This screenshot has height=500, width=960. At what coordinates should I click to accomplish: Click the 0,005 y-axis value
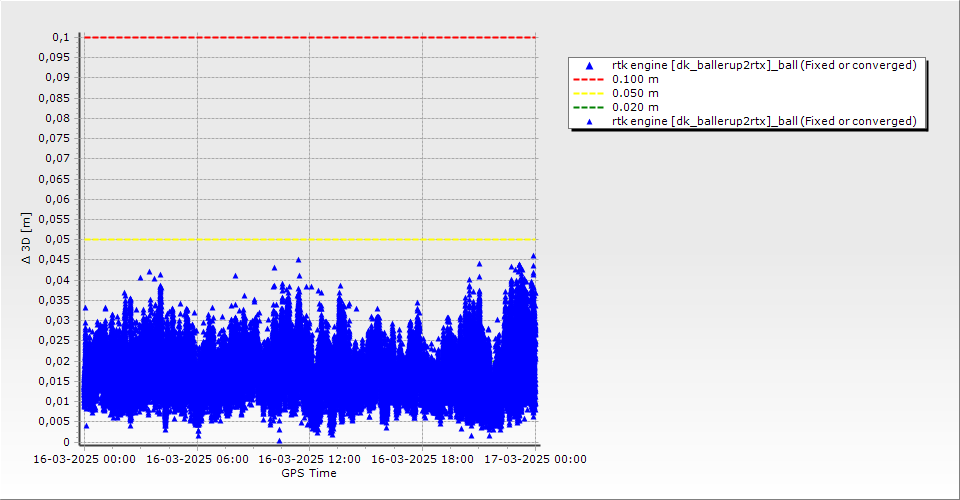tap(54, 422)
